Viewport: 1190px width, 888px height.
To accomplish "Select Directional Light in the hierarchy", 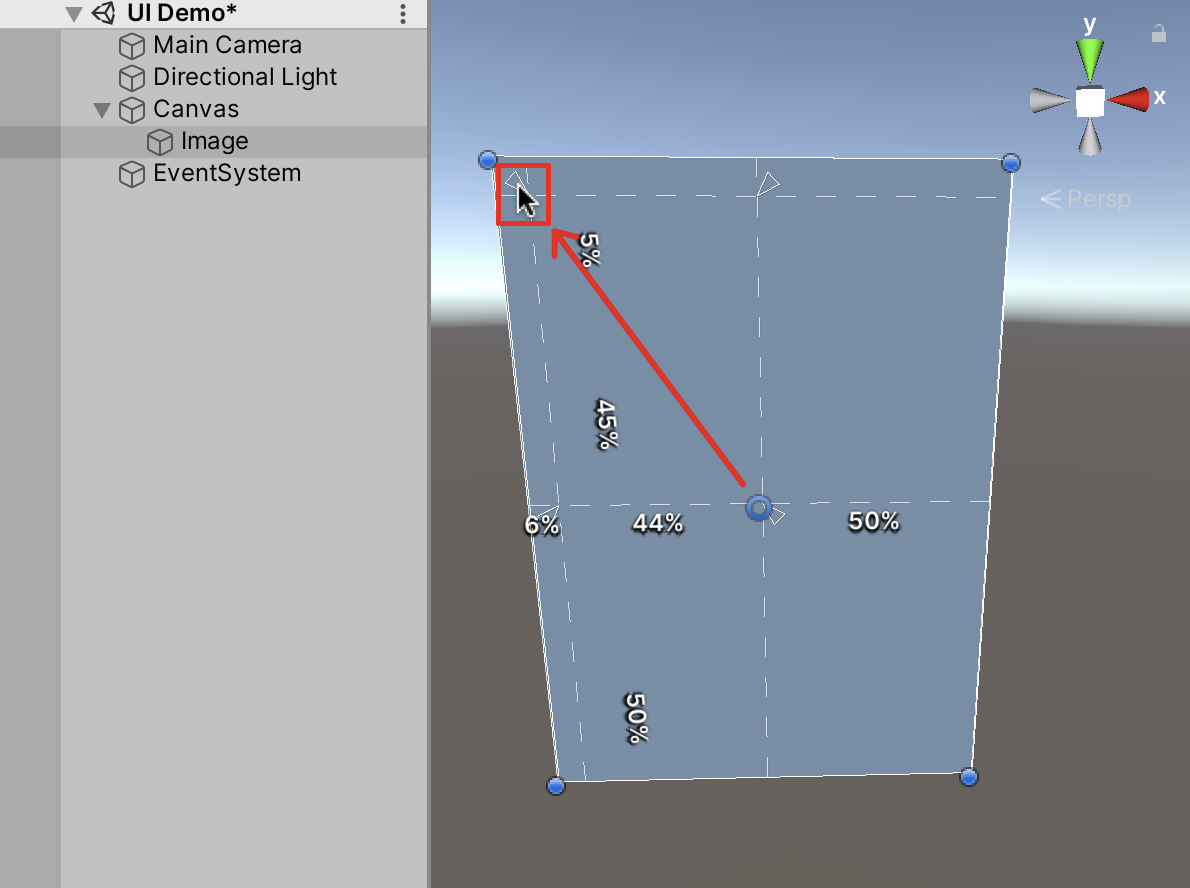I will click(x=245, y=78).
